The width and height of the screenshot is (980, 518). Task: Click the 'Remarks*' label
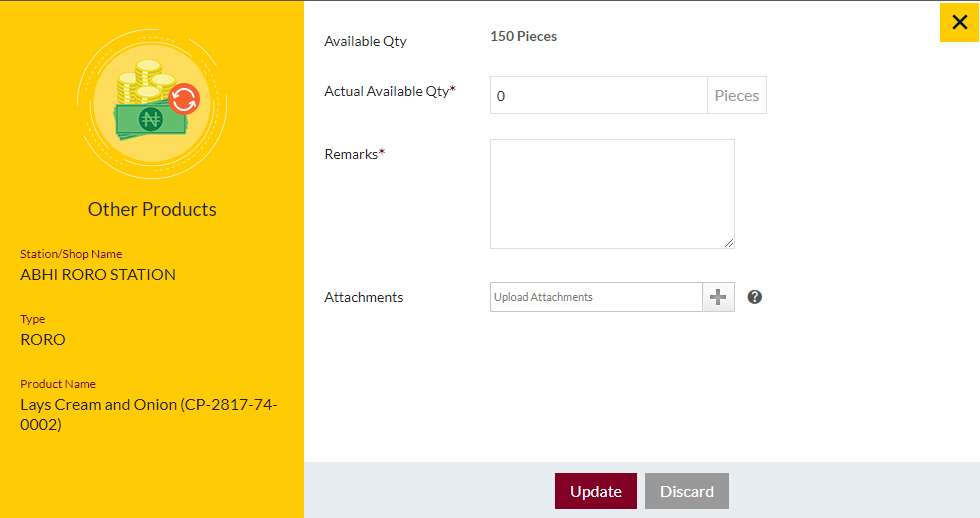tap(354, 154)
